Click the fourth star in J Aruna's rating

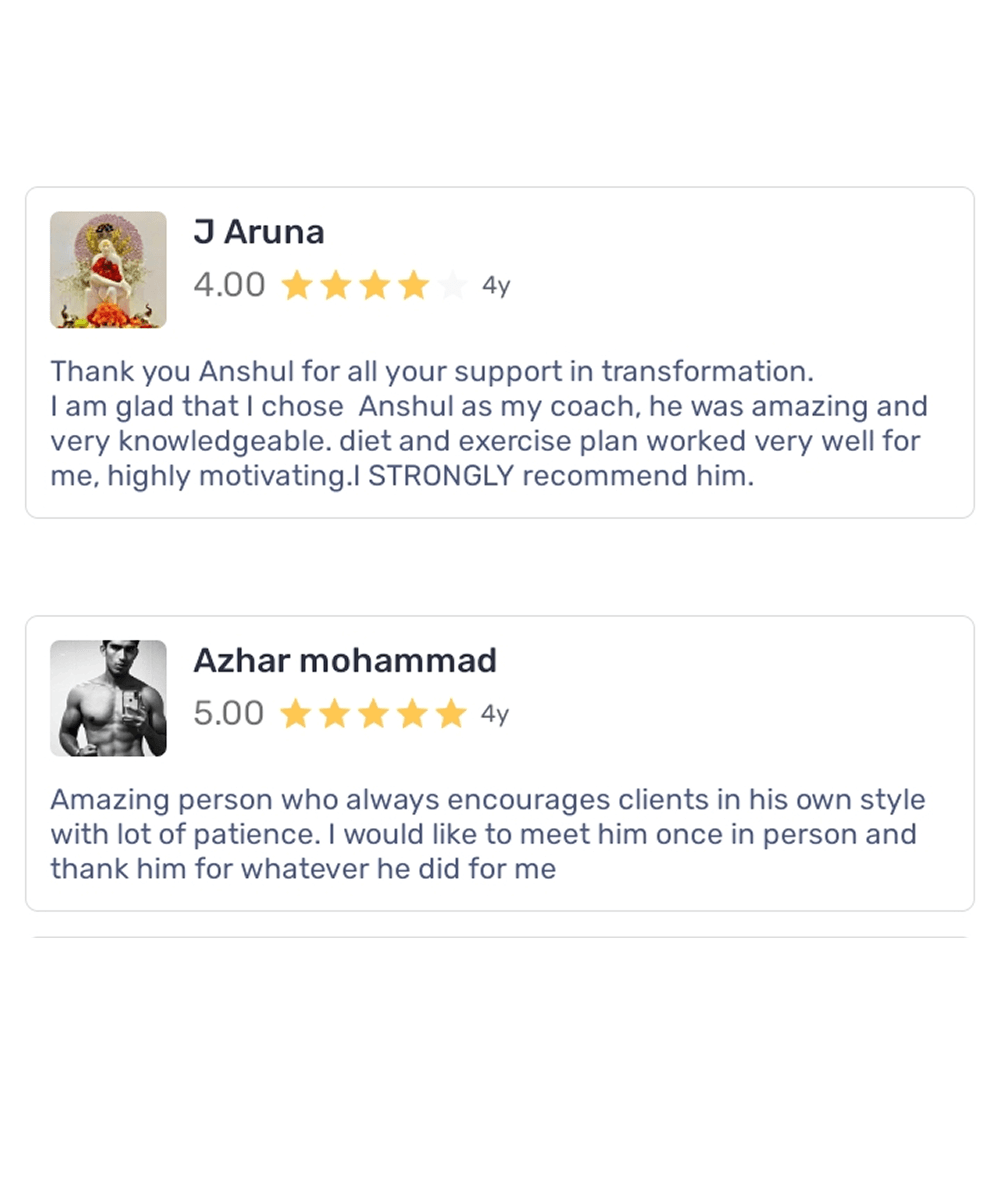[413, 286]
